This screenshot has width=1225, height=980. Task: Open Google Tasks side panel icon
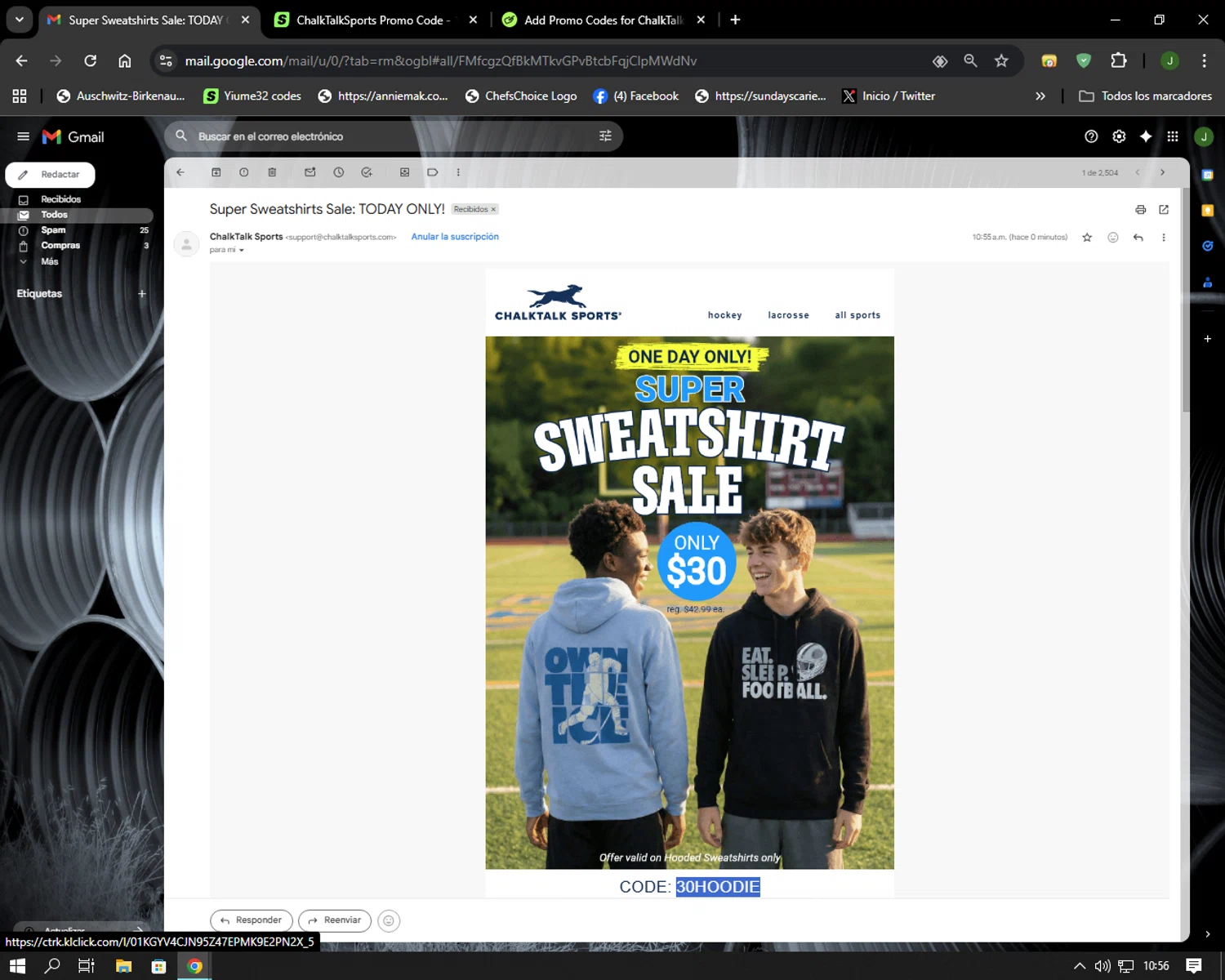(x=1208, y=246)
